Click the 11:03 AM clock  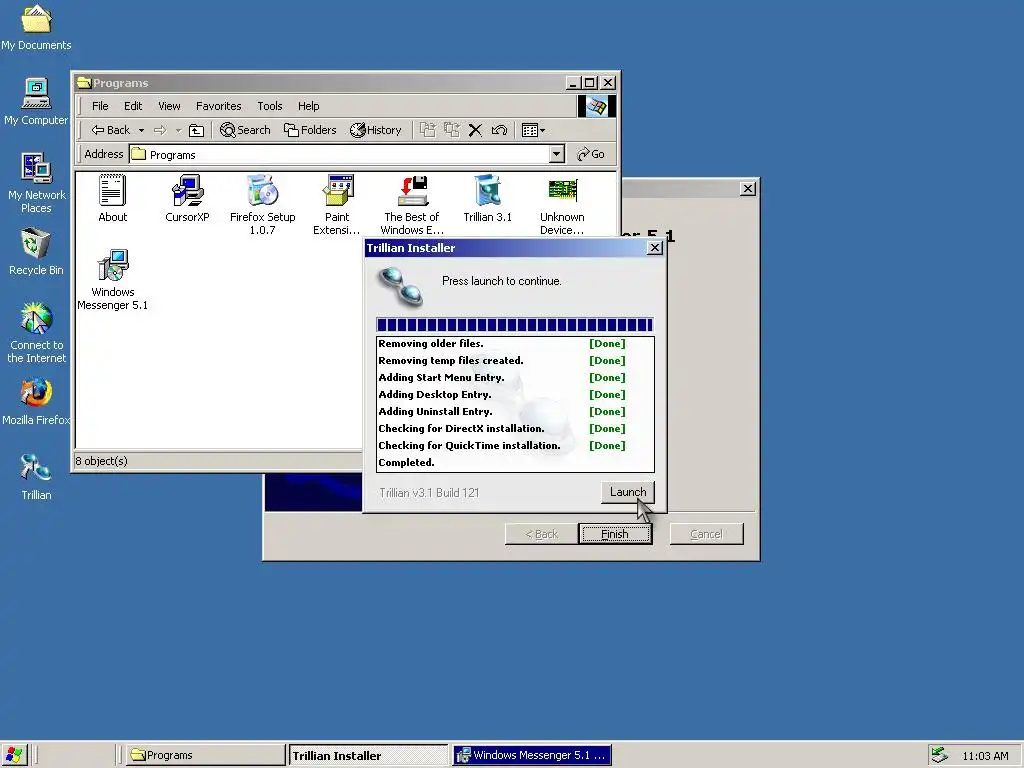pyautogui.click(x=985, y=756)
